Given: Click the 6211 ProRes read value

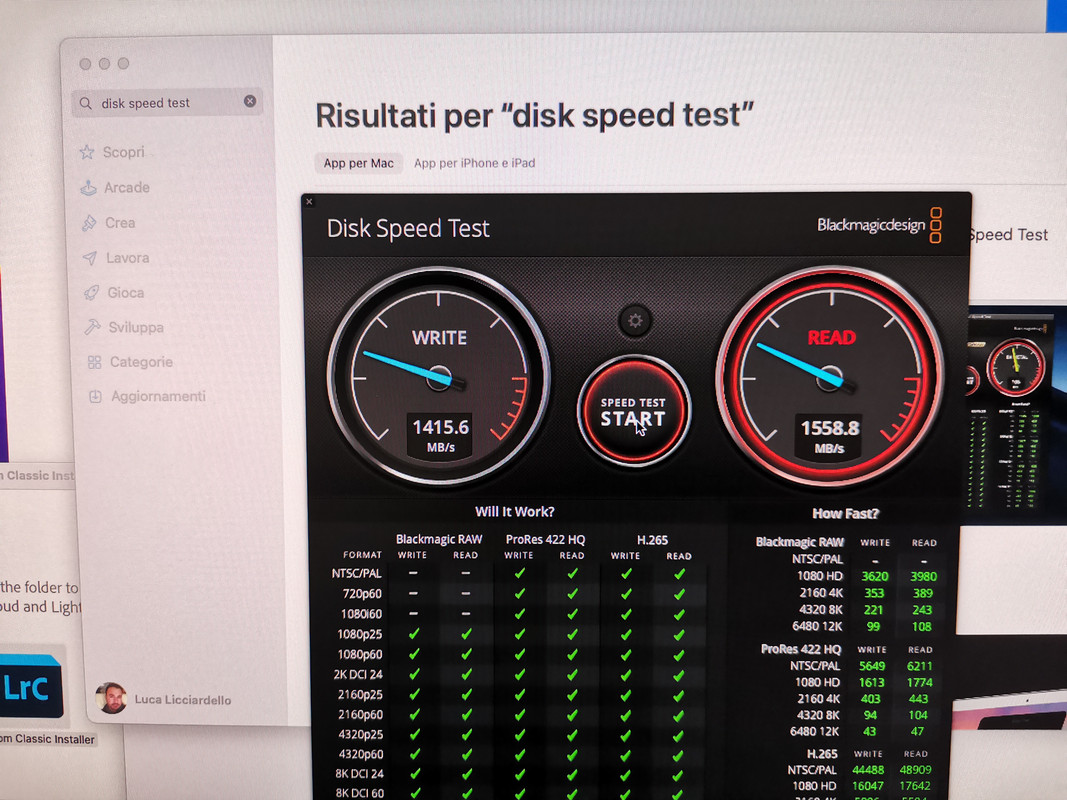Looking at the screenshot, I should tap(919, 666).
